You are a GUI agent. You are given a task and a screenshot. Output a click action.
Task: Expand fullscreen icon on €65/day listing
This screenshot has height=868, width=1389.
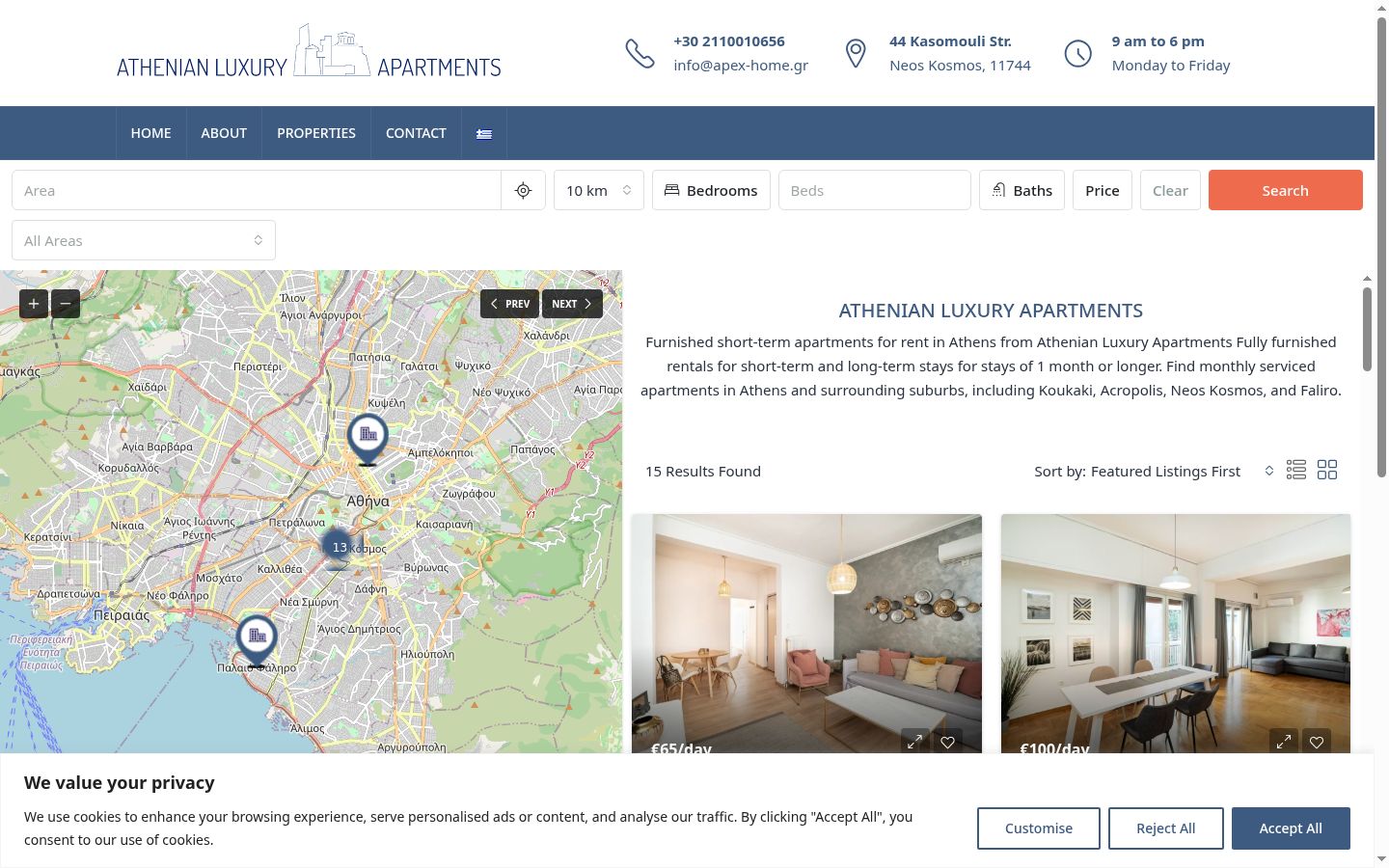click(914, 741)
